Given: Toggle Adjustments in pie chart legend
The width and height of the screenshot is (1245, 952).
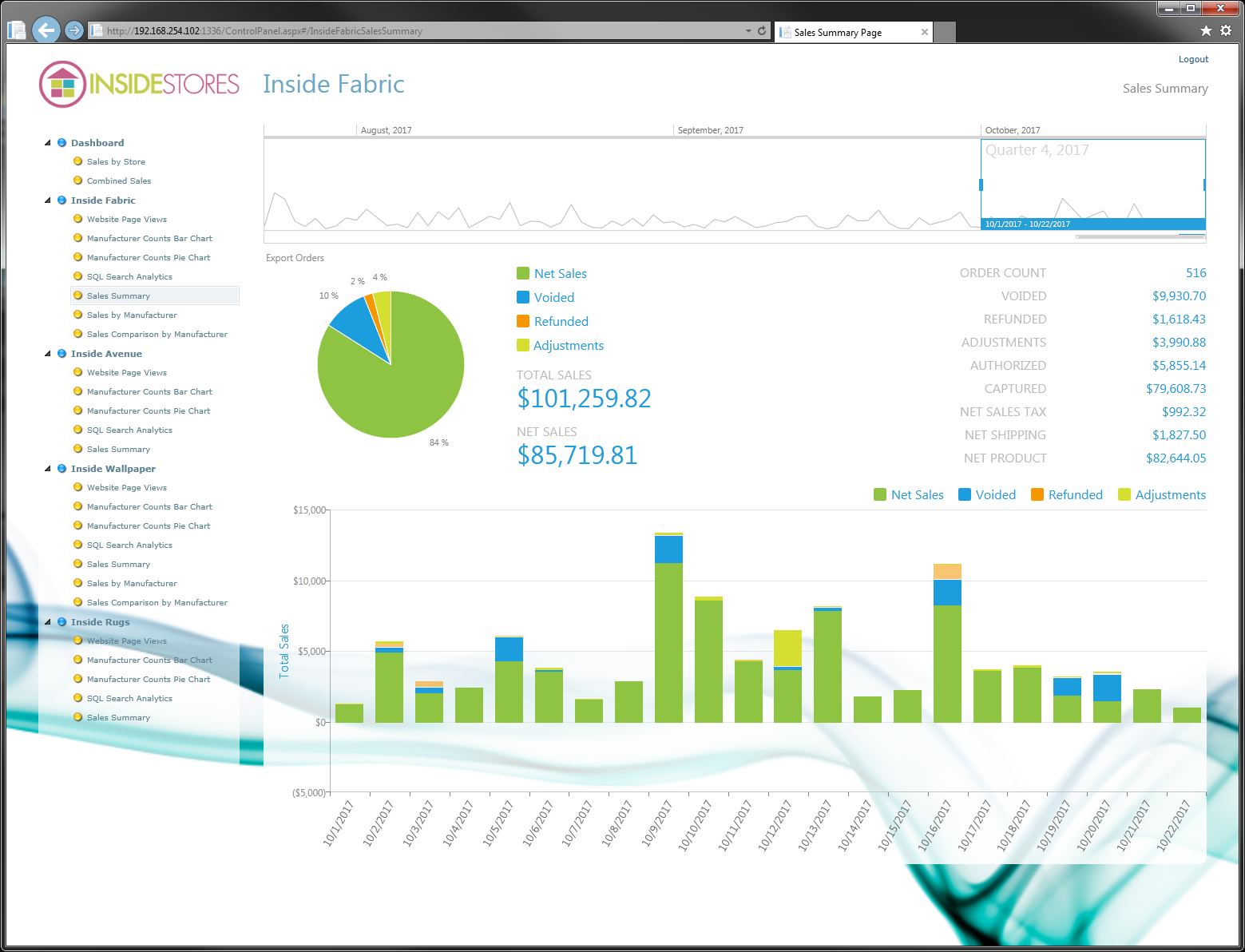Looking at the screenshot, I should pos(560,345).
